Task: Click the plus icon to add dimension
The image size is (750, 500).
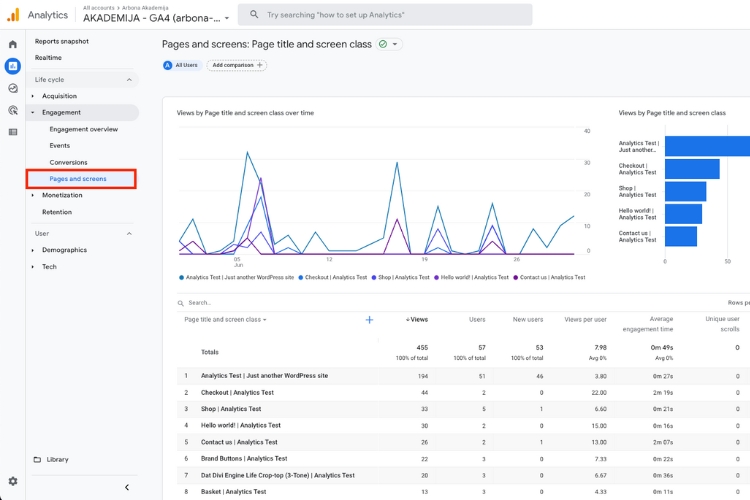Action: [x=369, y=320]
